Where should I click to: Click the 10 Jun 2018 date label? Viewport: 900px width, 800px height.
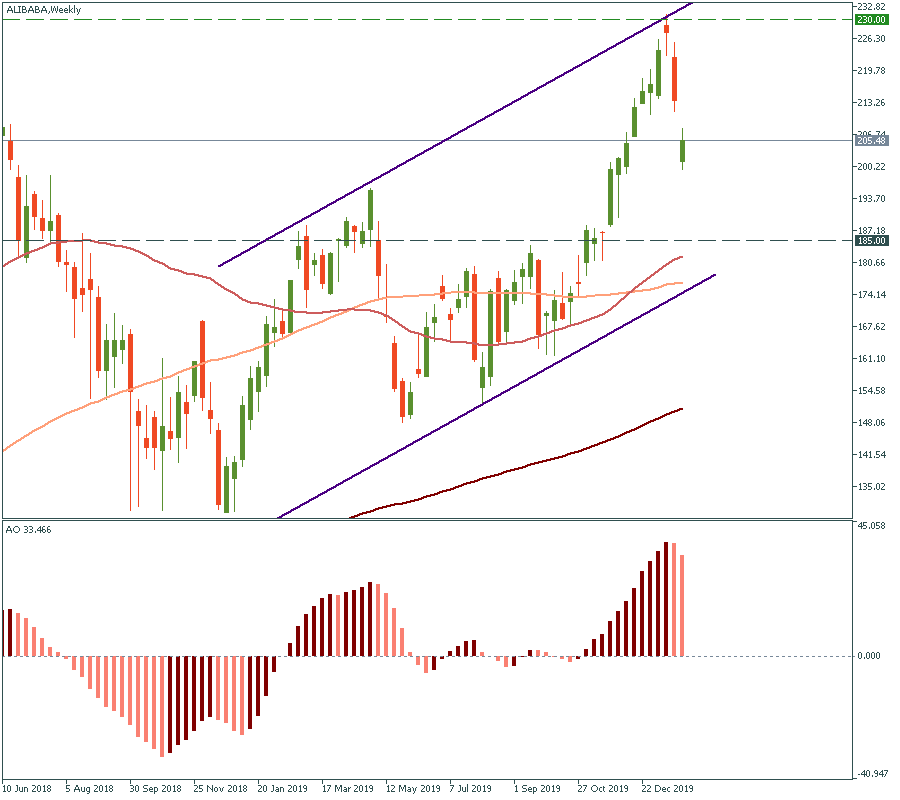pos(27,788)
